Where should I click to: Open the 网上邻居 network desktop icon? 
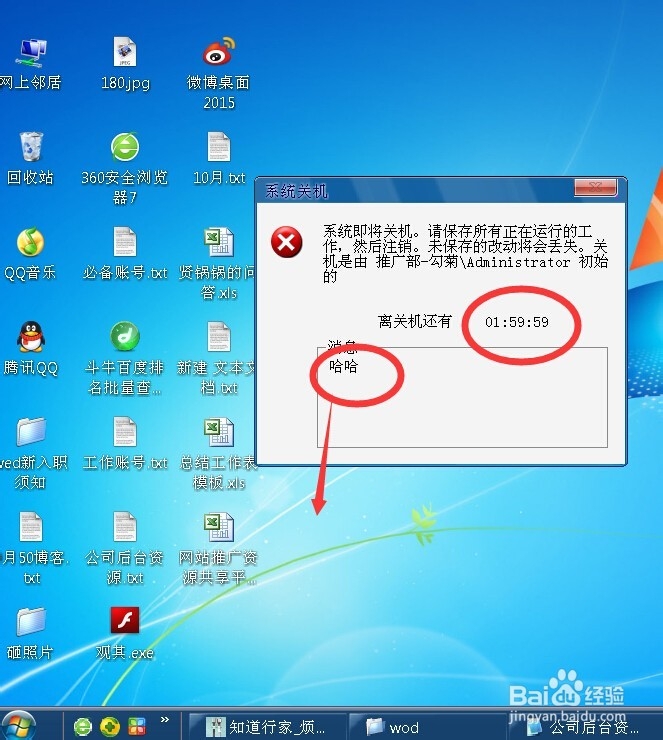[31, 53]
